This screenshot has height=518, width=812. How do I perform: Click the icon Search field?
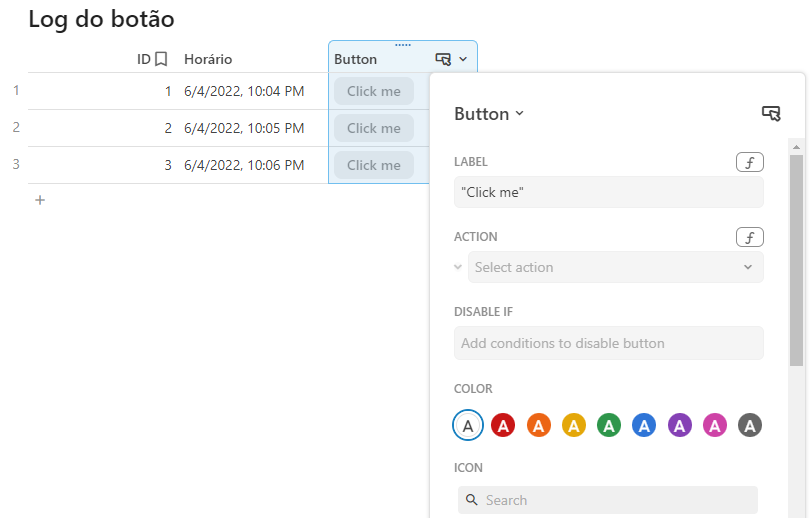[607, 500]
